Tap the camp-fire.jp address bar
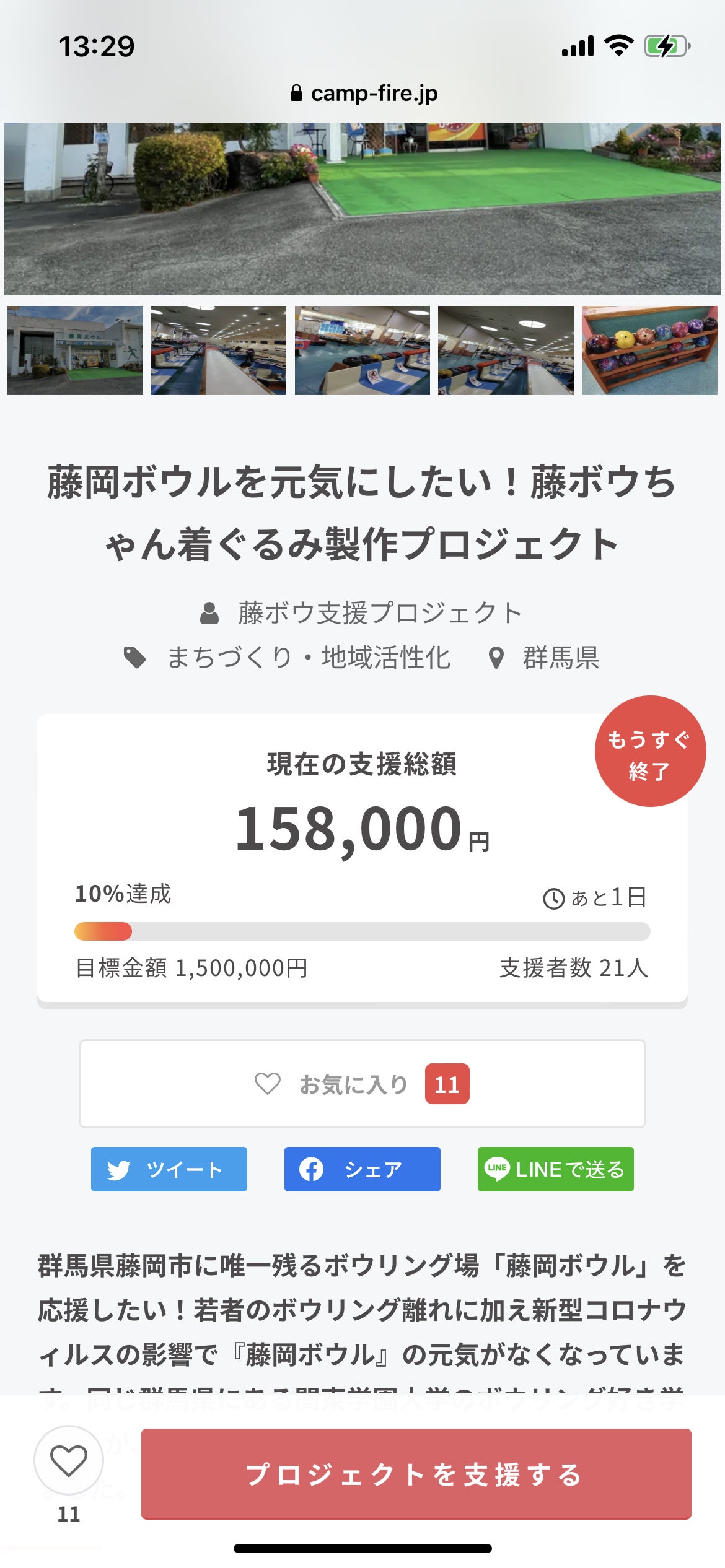Viewport: 725px width, 1568px height. pos(364,94)
